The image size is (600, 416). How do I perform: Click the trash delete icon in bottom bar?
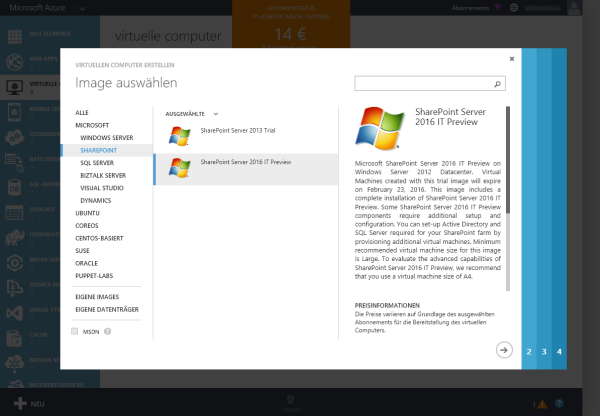click(x=290, y=400)
